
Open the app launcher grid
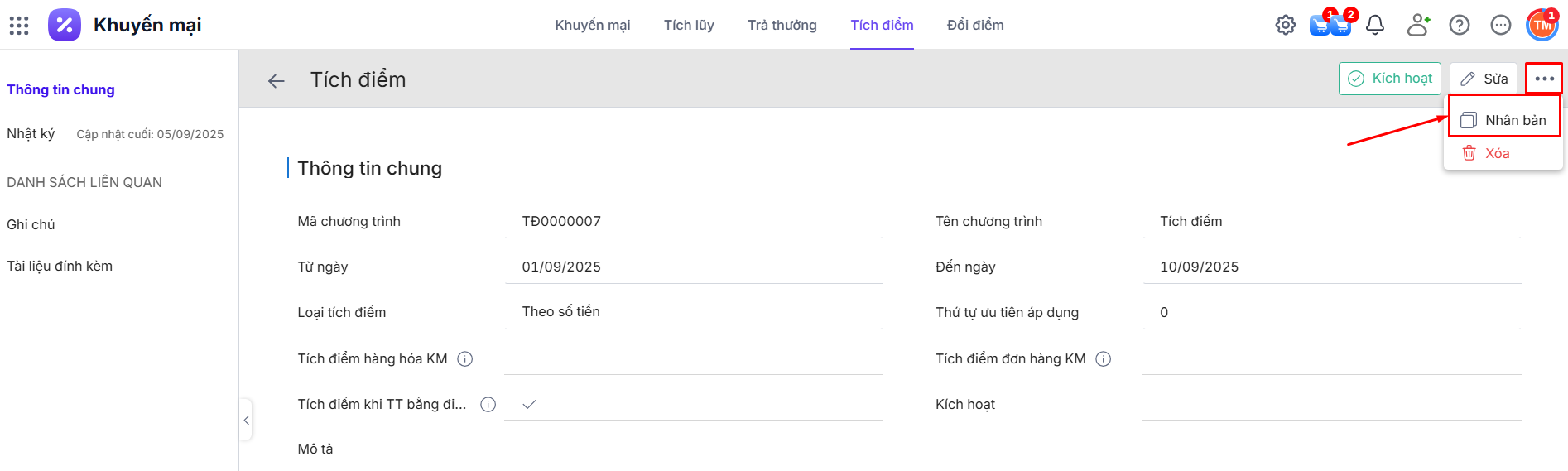click(19, 26)
